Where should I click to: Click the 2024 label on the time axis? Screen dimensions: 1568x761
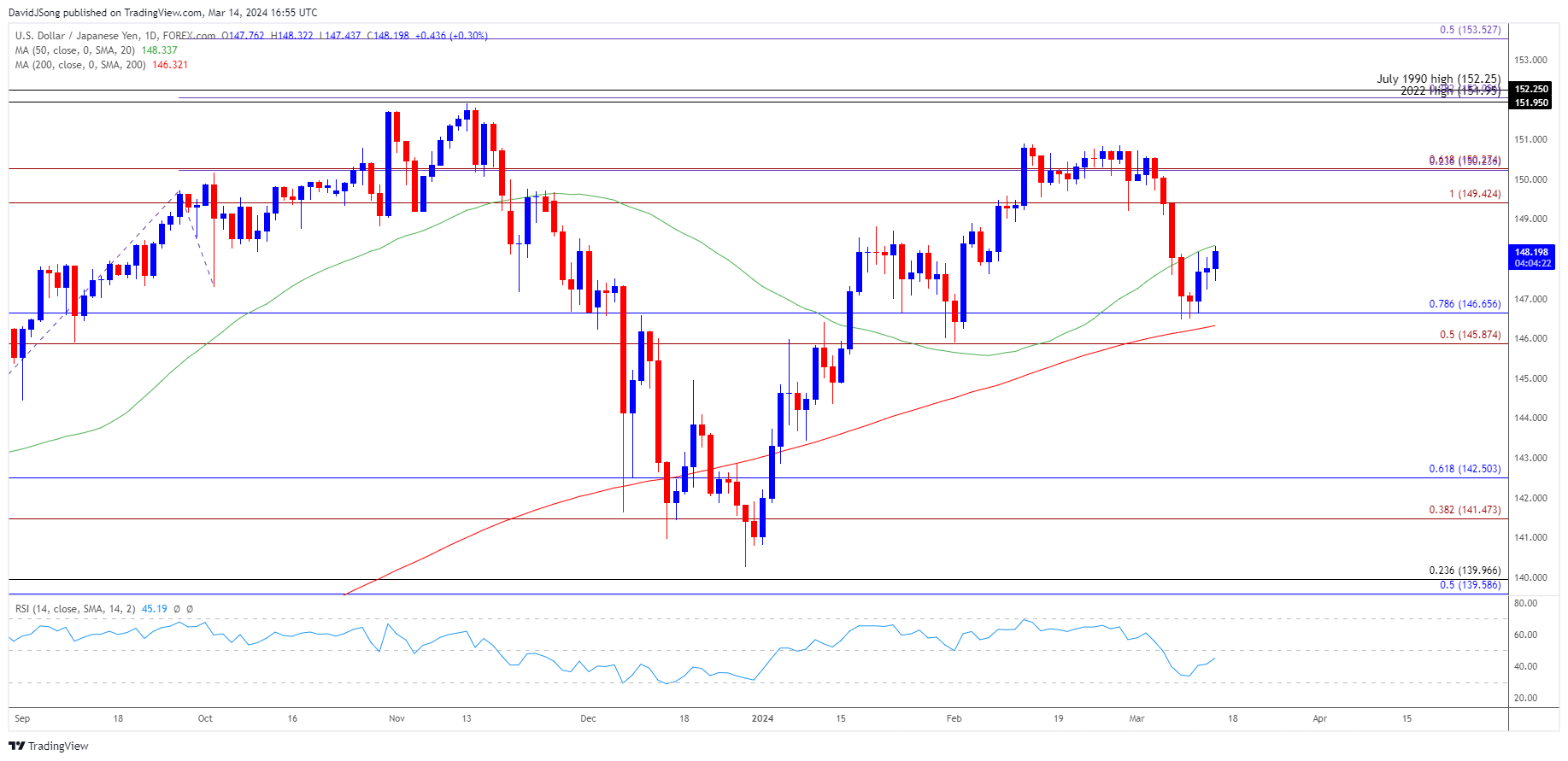[x=762, y=718]
